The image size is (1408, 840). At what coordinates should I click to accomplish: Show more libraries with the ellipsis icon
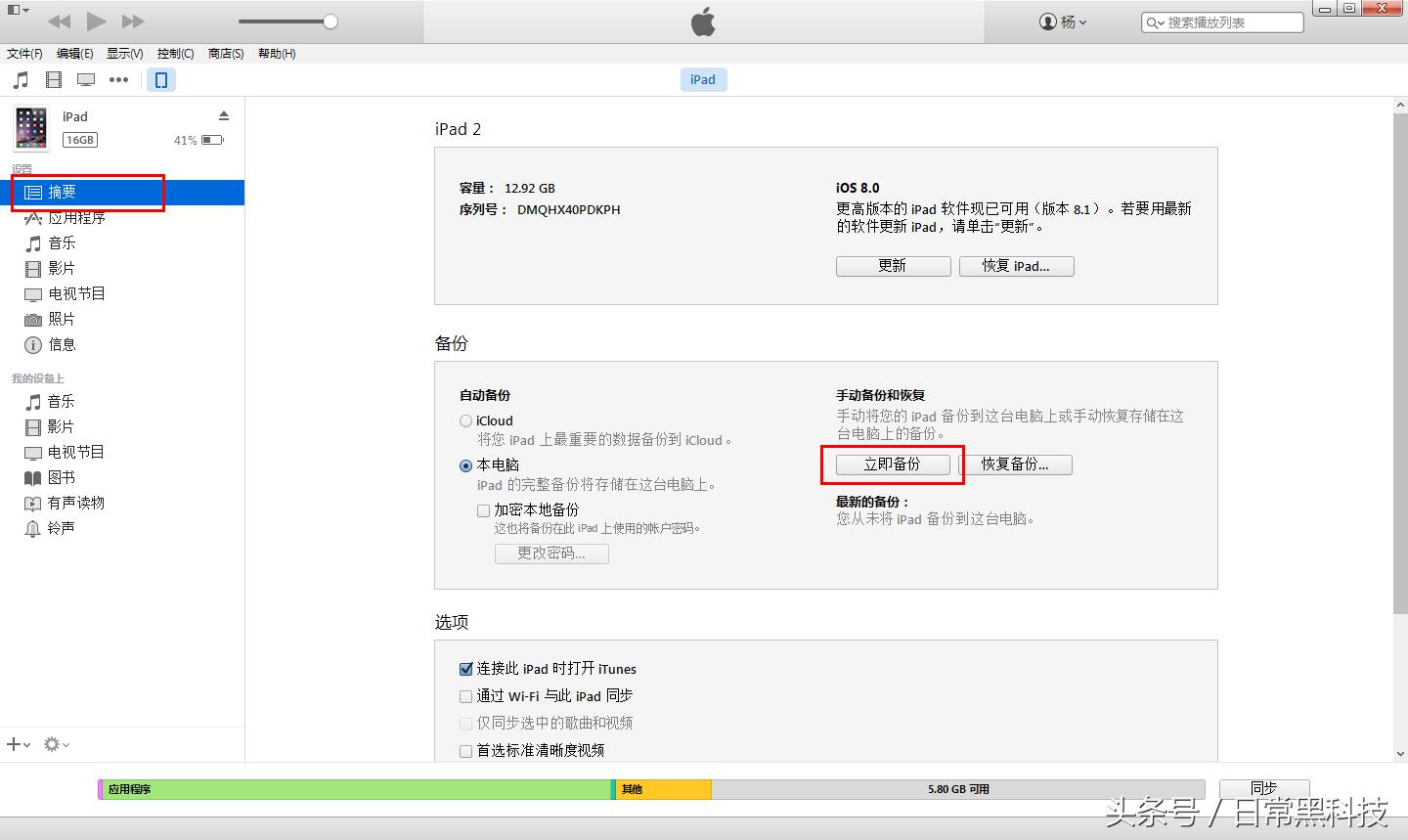point(118,80)
